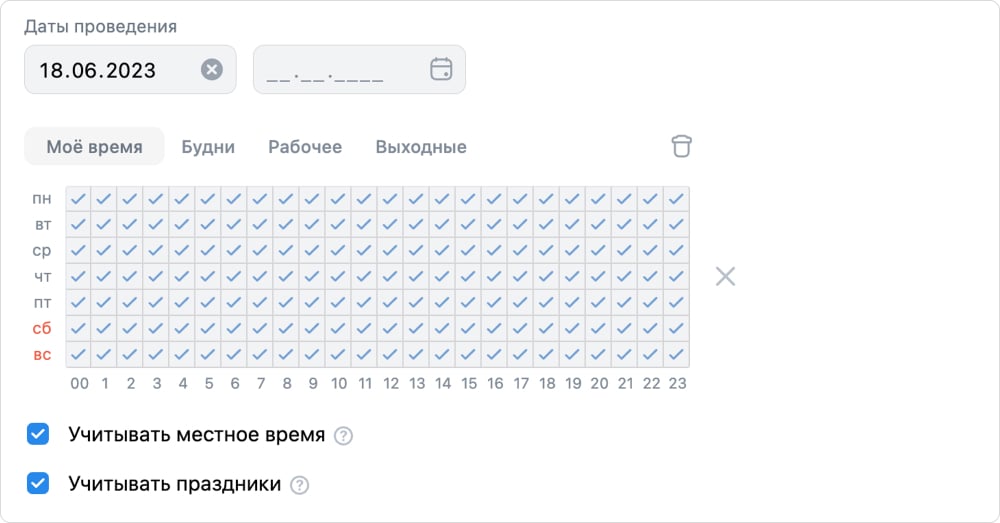The height and width of the screenshot is (523, 1000).
Task: Toggle 'Учитывать местное время' checkbox
Action: pos(38,435)
